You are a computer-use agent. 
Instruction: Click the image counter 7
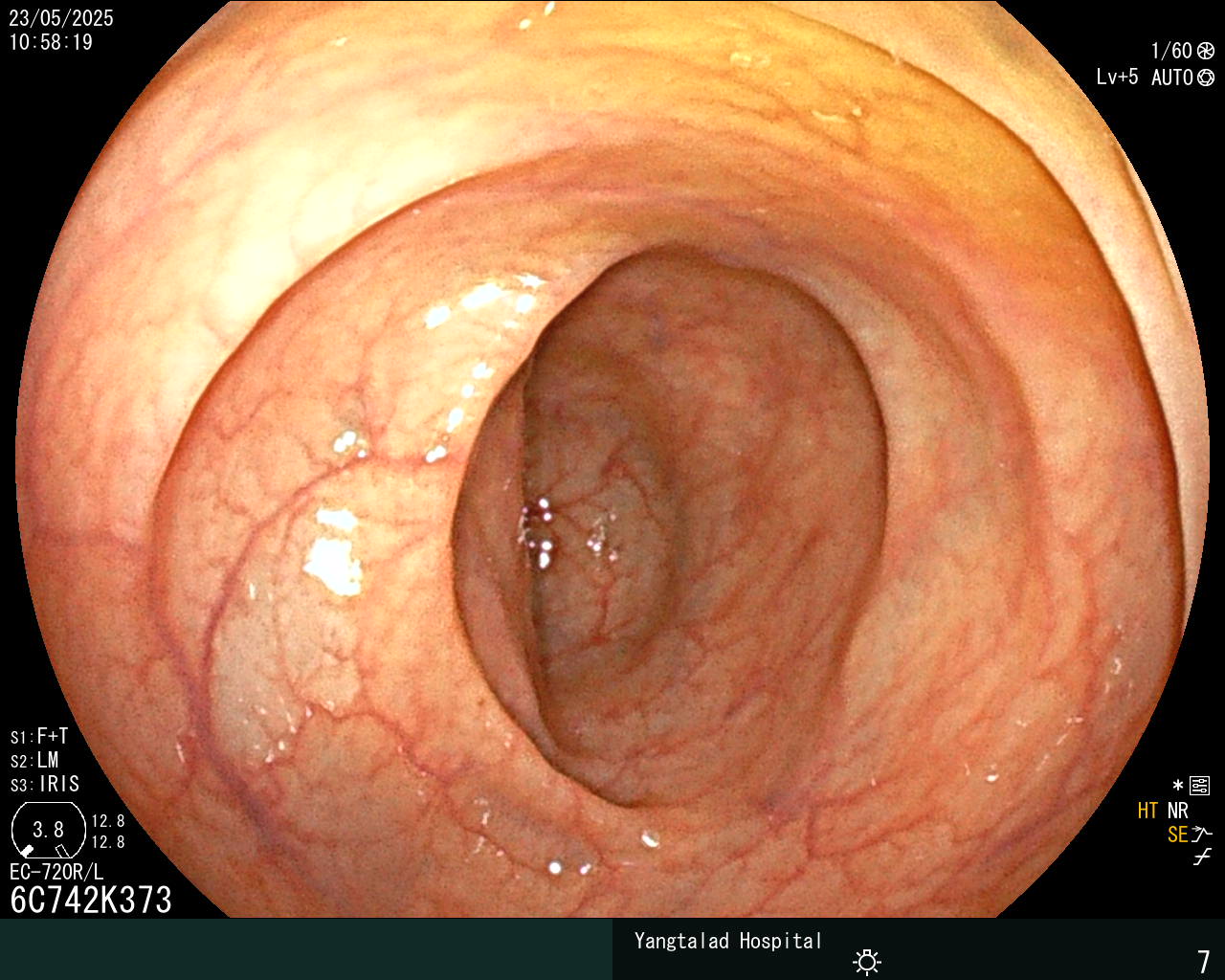1204,961
